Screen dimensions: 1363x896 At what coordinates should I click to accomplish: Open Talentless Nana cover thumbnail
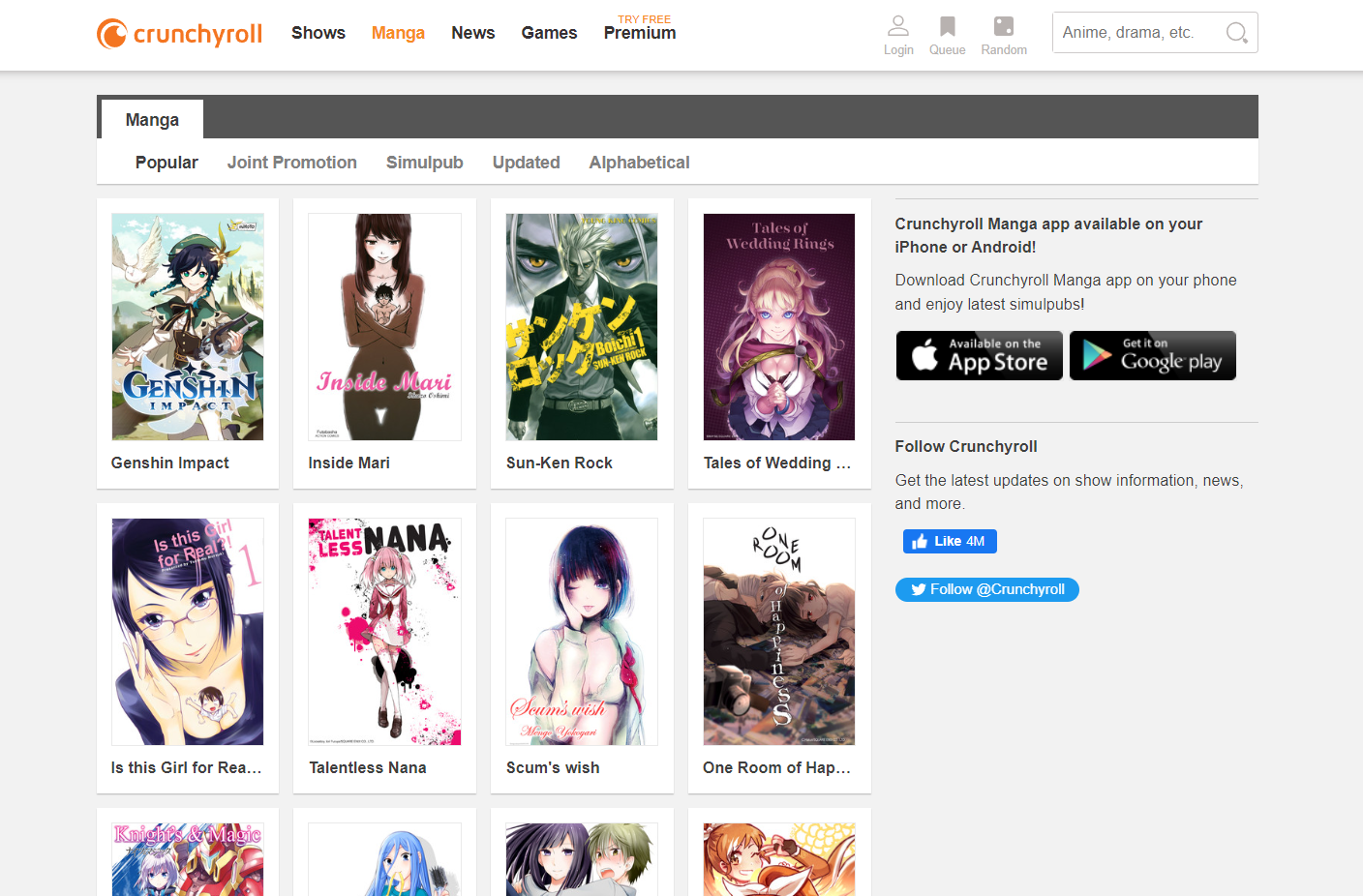(x=384, y=632)
